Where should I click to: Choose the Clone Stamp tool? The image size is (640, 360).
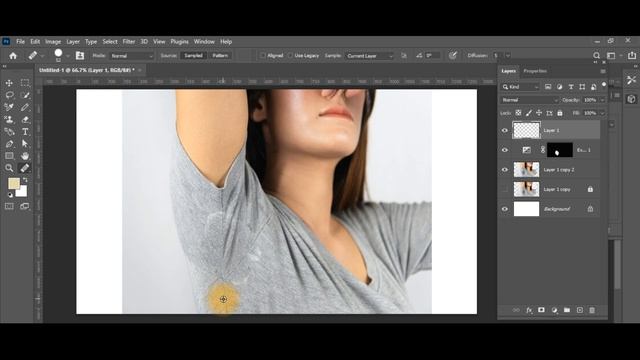point(9,120)
